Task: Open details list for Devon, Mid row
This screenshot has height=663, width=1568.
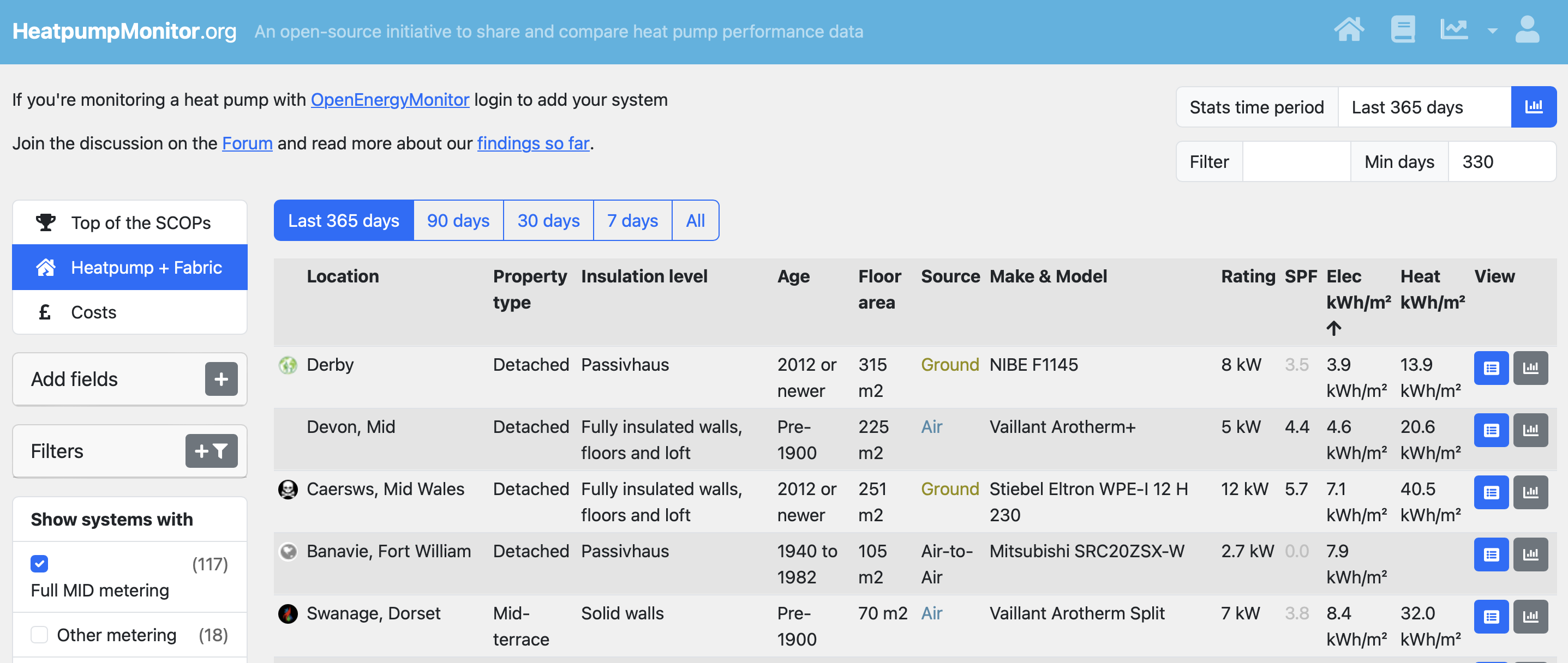Action: [1491, 430]
